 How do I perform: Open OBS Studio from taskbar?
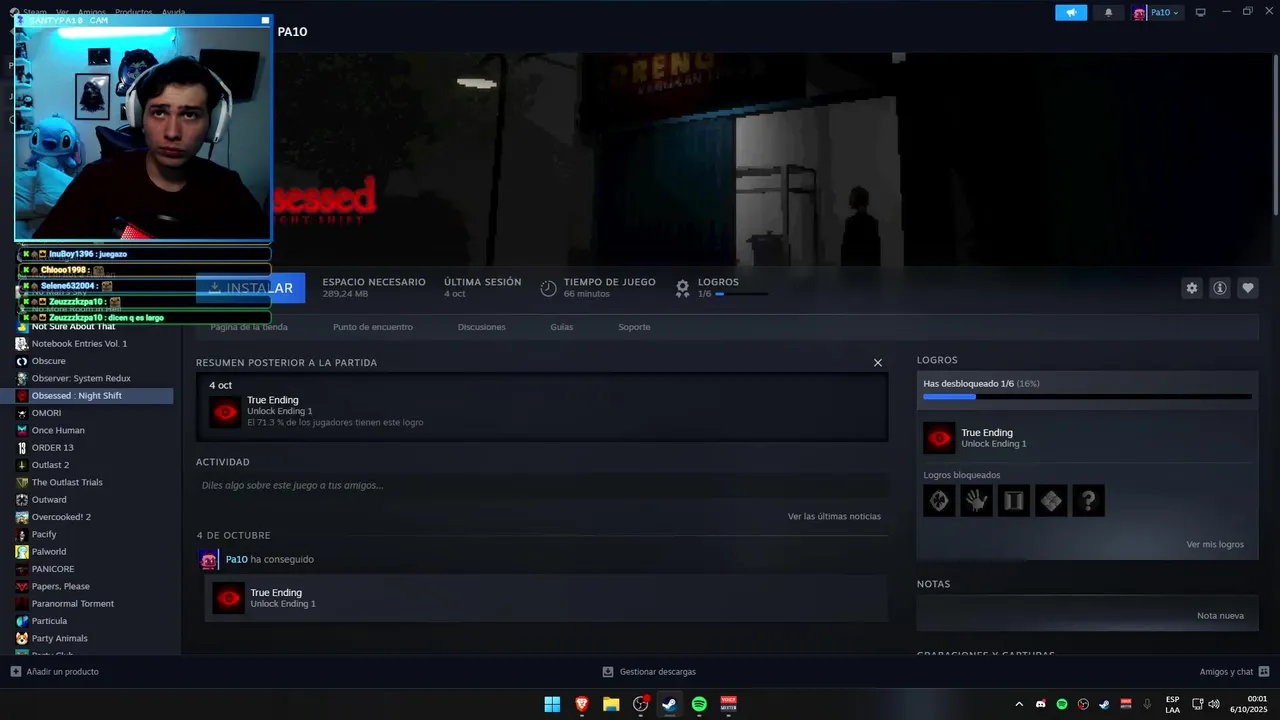[x=641, y=704]
